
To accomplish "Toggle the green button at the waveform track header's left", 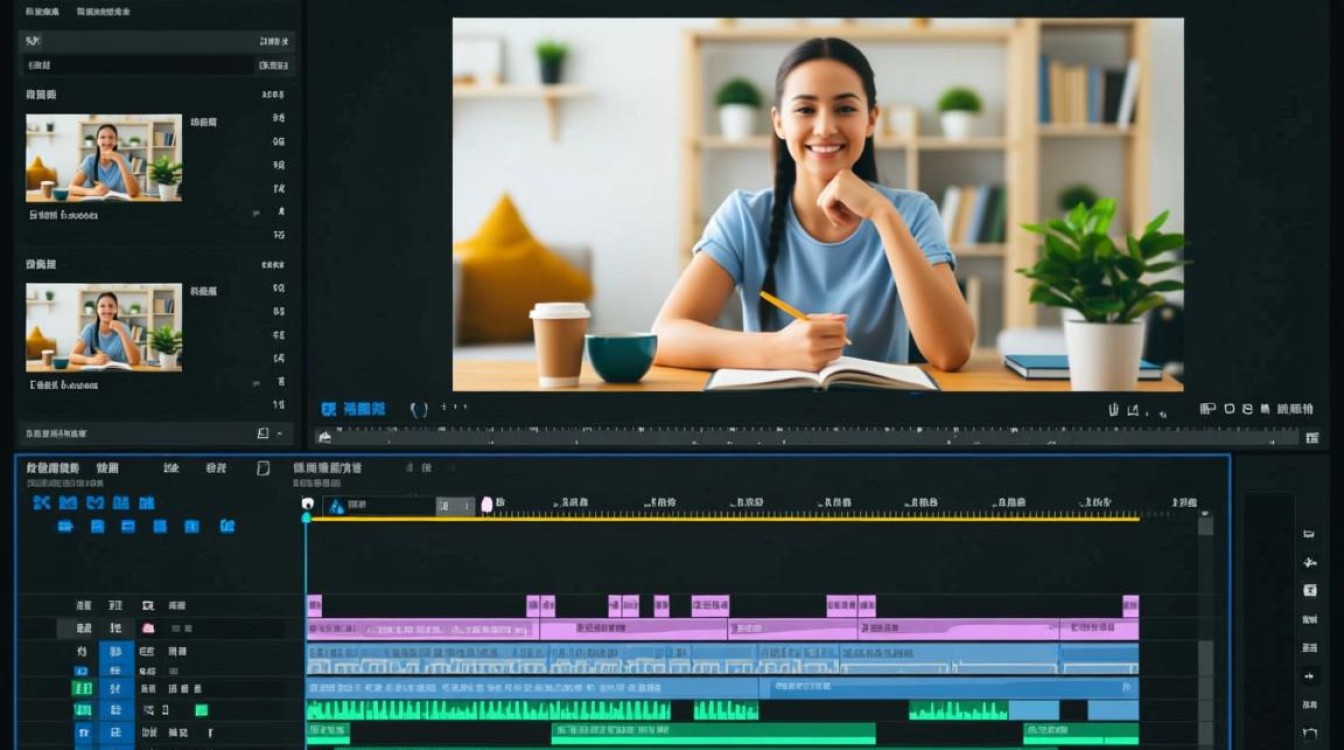I will (84, 710).
